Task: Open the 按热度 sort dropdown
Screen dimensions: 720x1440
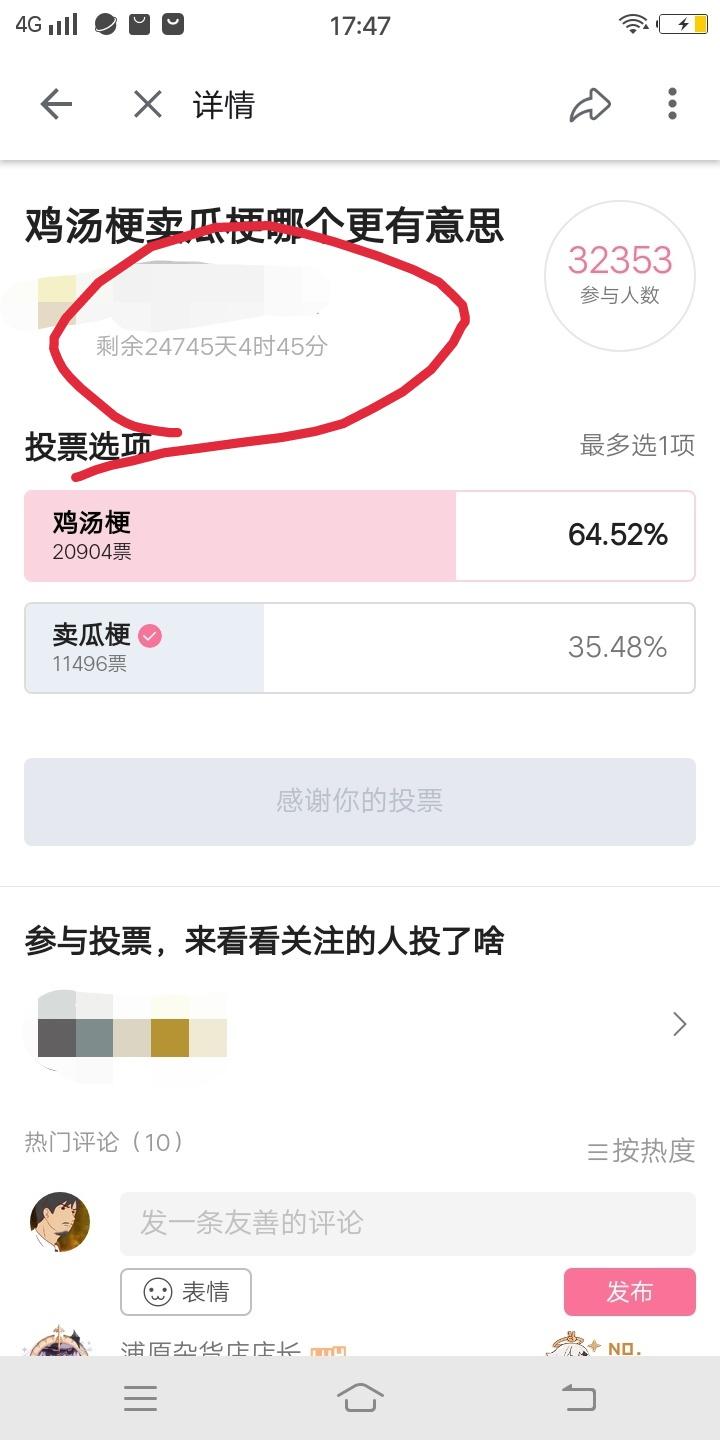Action: [641, 1151]
